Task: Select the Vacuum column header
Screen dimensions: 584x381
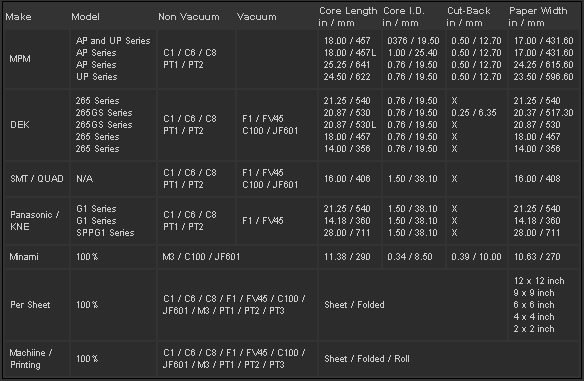Action: coord(257,17)
